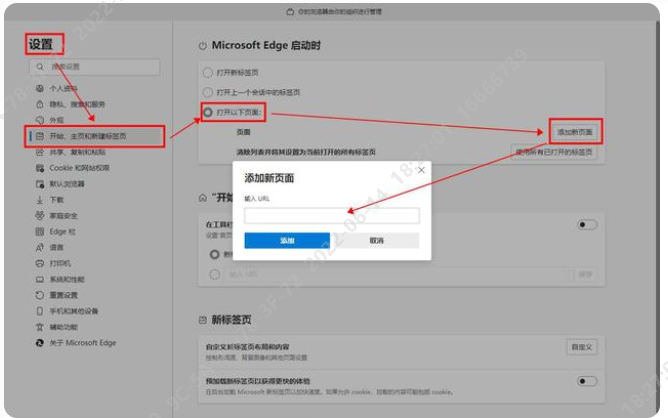This screenshot has width=668, height=418.
Task: Click the Edge 栏 bar icon
Action: [40, 231]
